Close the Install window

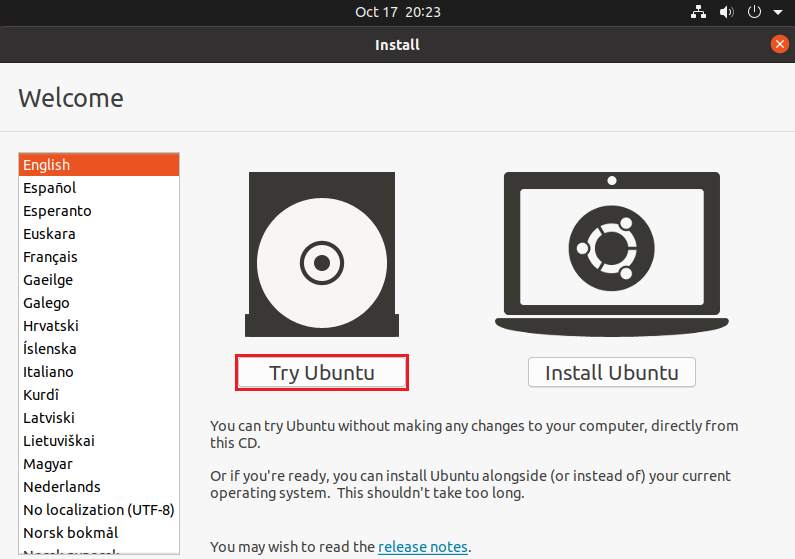pyautogui.click(x=780, y=44)
